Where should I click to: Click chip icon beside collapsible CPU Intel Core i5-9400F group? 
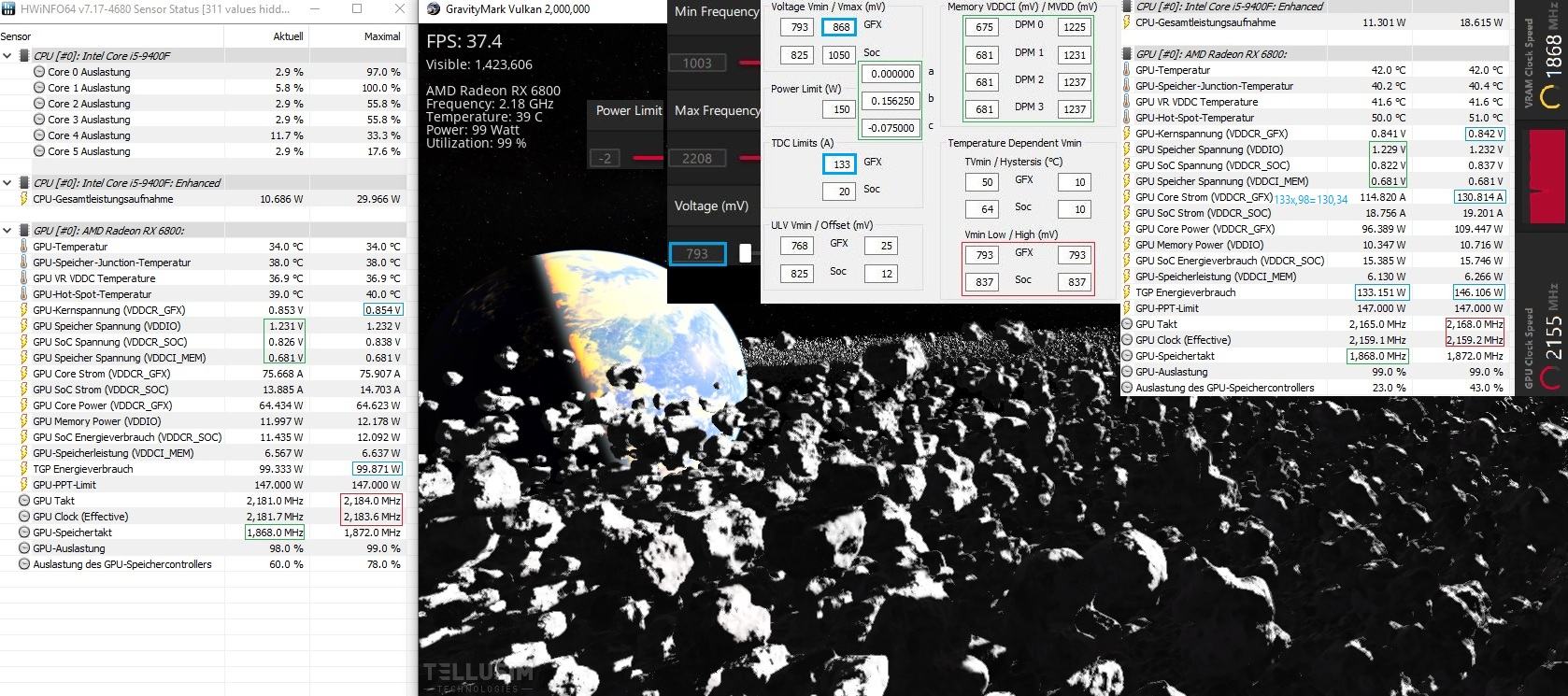pyautogui.click(x=23, y=56)
